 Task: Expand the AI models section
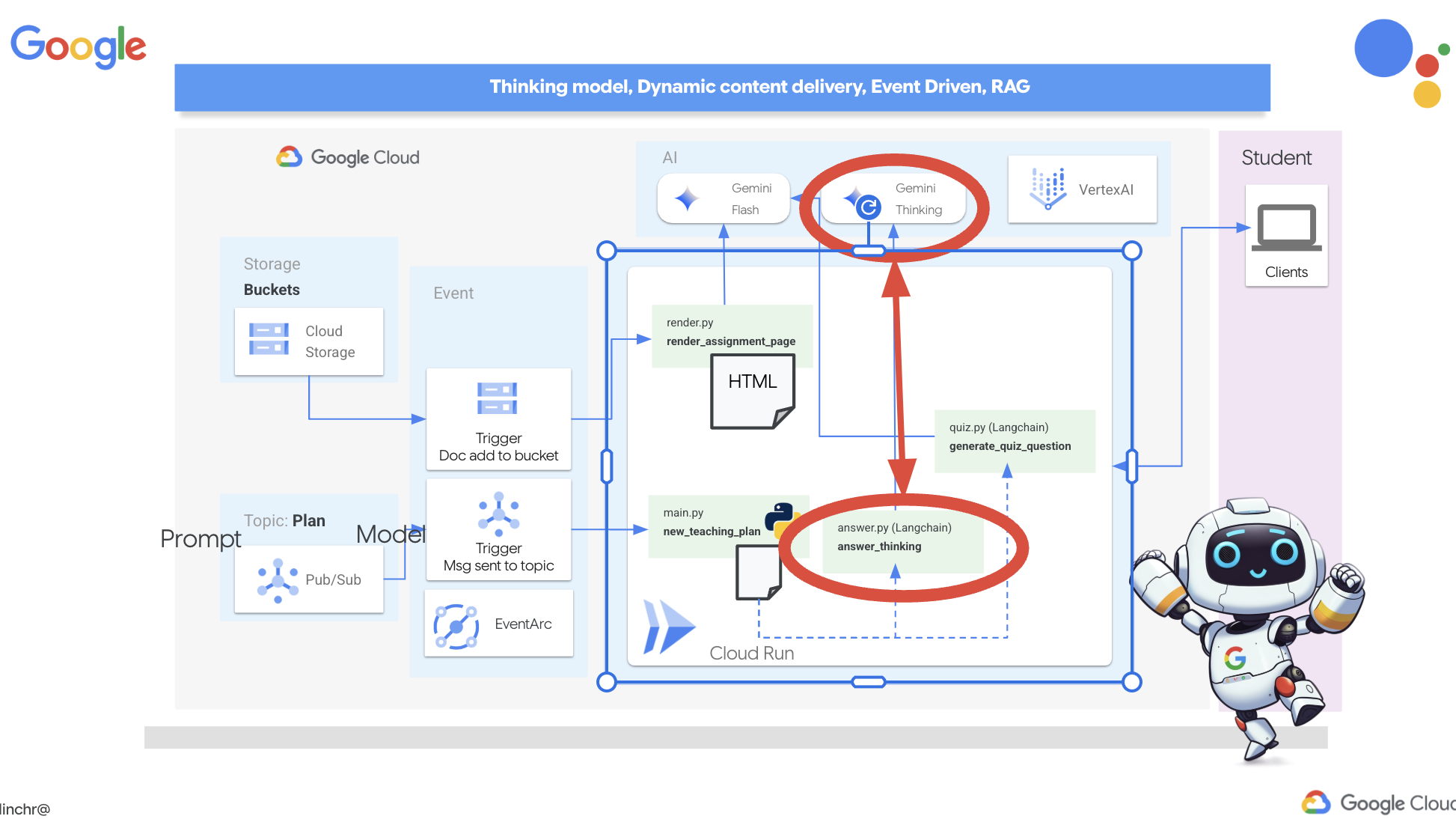click(x=666, y=157)
